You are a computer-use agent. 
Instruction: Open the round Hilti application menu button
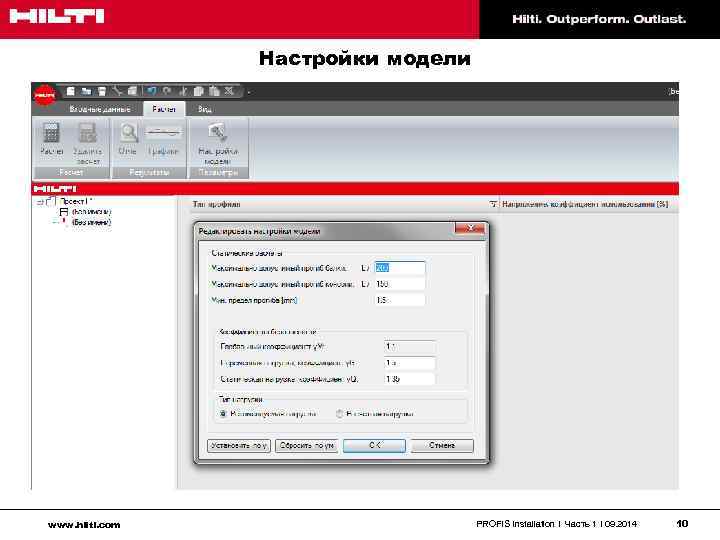pos(45,95)
